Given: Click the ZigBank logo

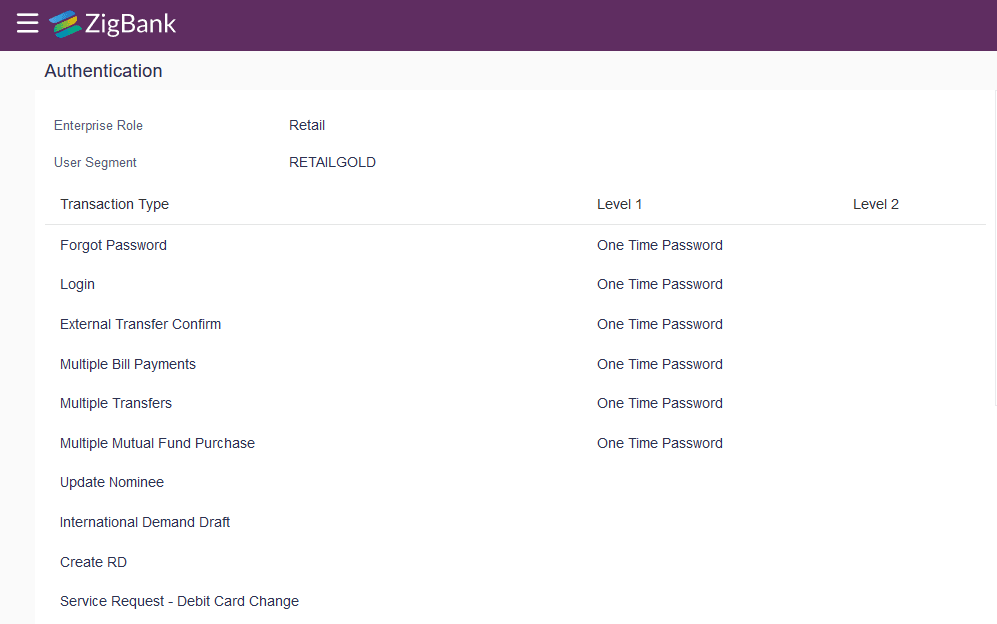Looking at the screenshot, I should click(112, 24).
